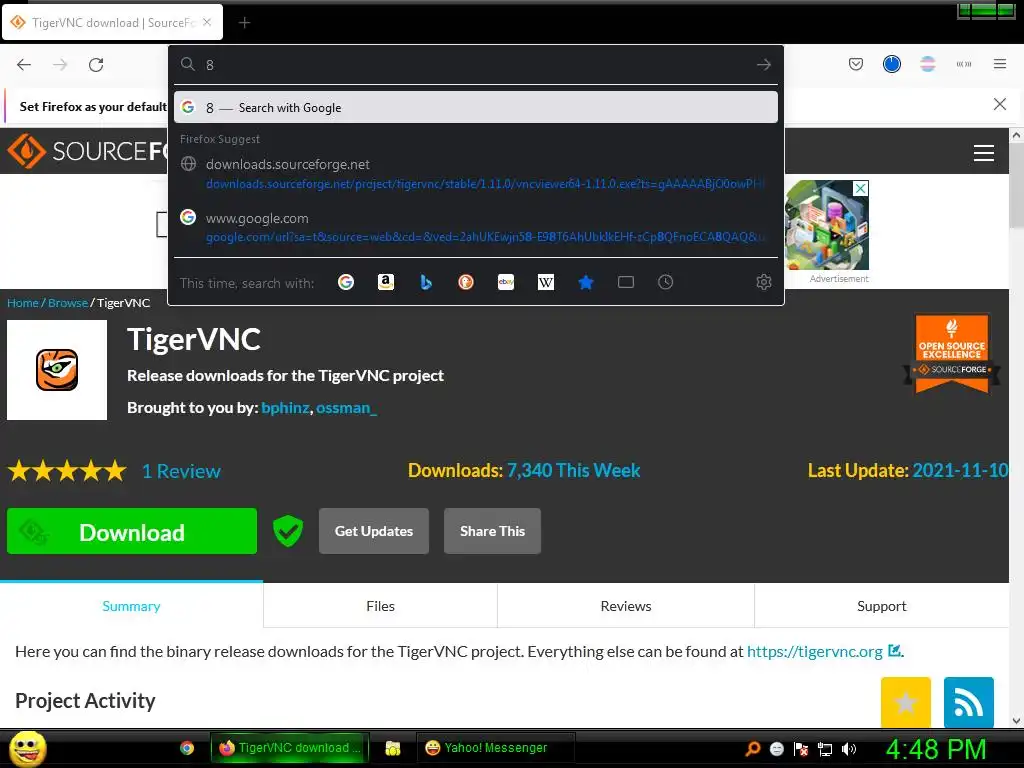Image resolution: width=1024 pixels, height=768 pixels.
Task: Open the smiley start menu button
Action: (27, 748)
